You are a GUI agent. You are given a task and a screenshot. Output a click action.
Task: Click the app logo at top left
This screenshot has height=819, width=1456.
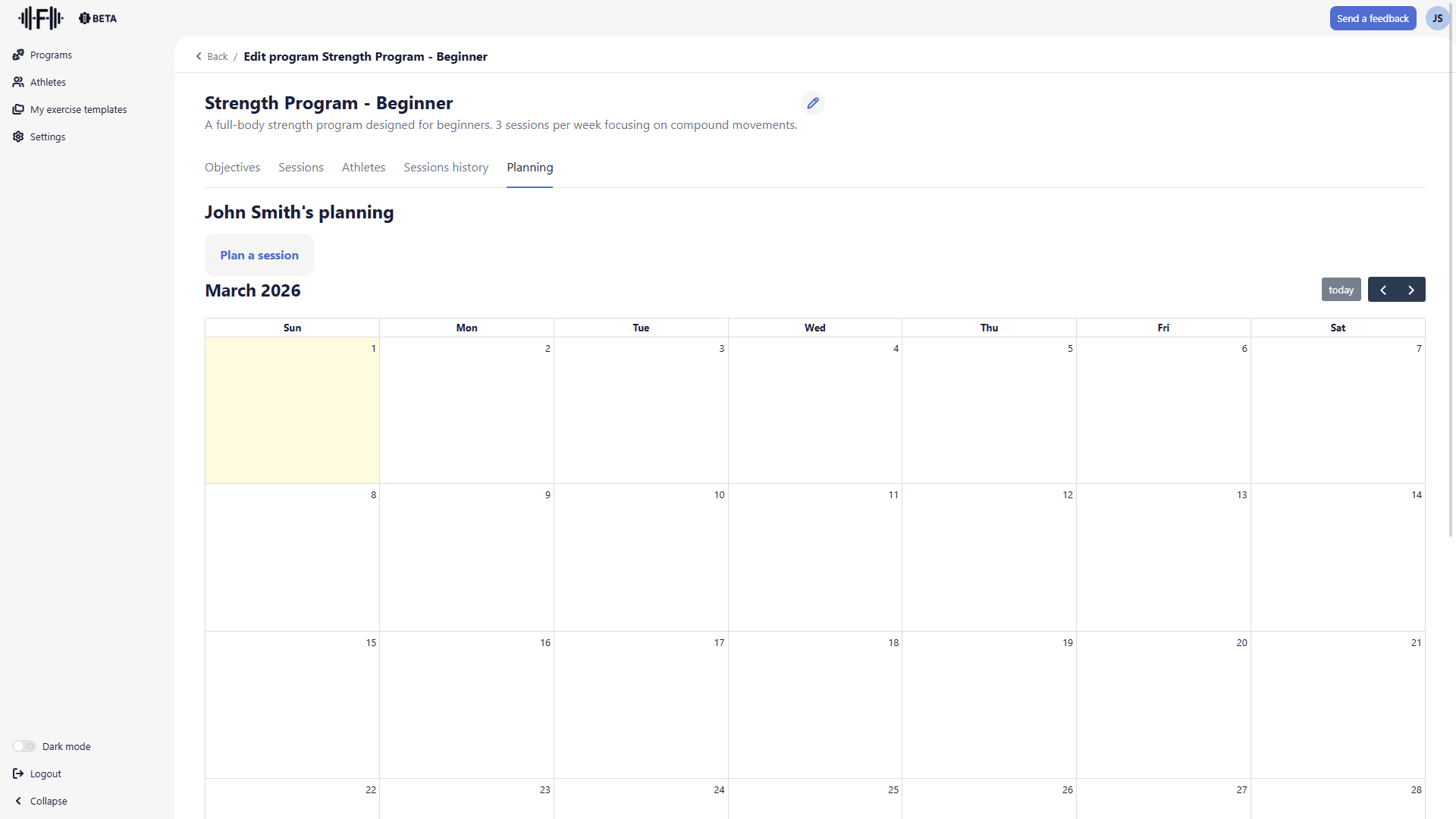41,18
